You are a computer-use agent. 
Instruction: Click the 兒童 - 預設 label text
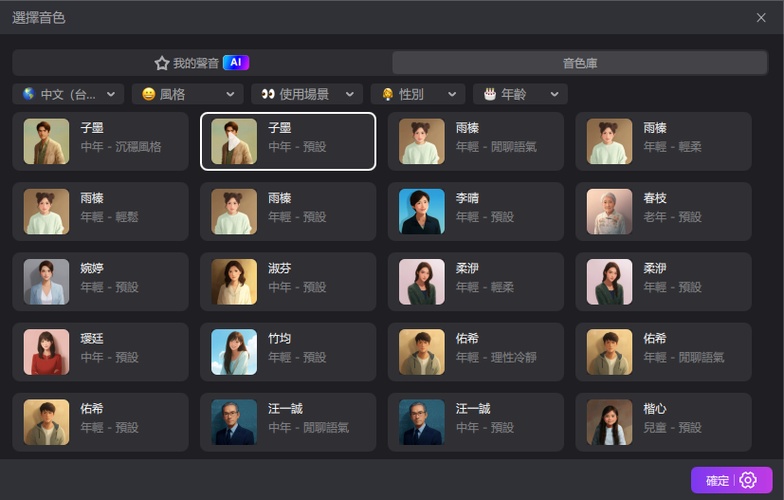point(672,428)
